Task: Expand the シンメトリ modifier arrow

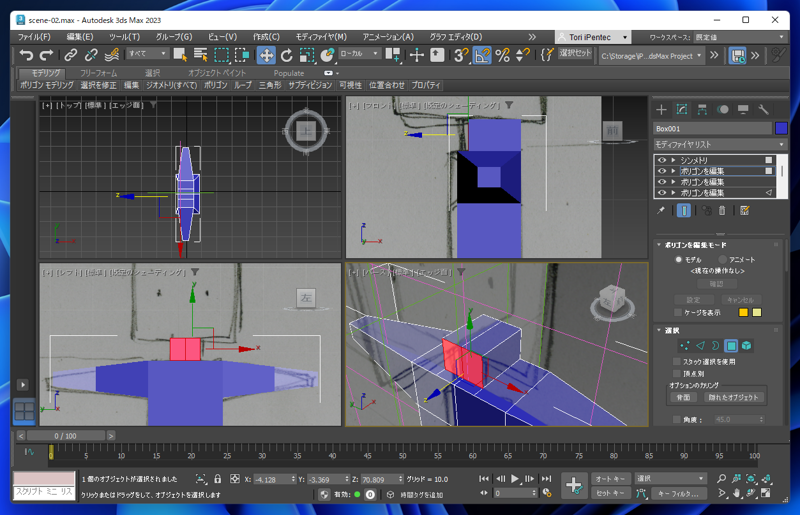Action: point(673,160)
